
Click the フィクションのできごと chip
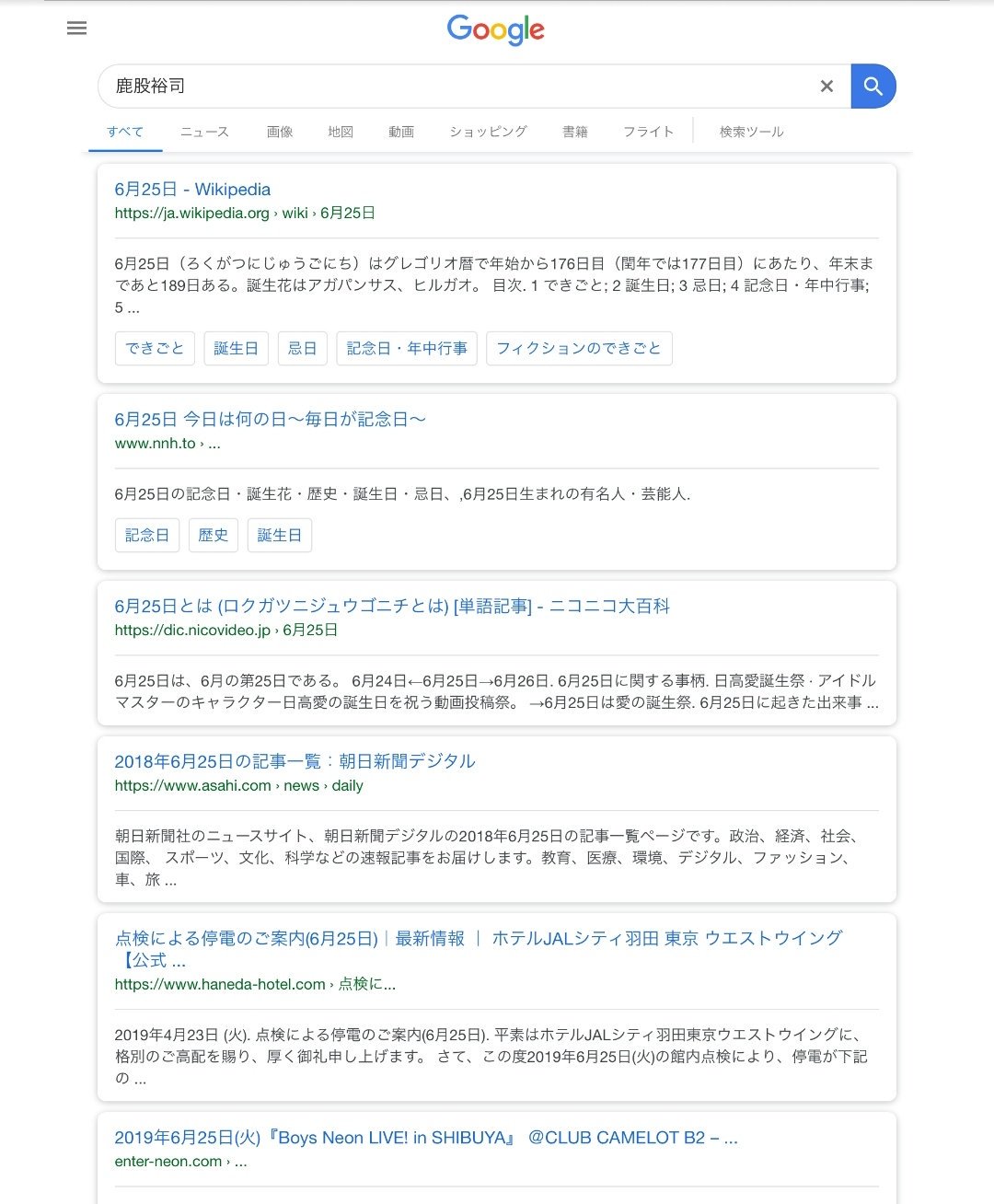tap(579, 348)
